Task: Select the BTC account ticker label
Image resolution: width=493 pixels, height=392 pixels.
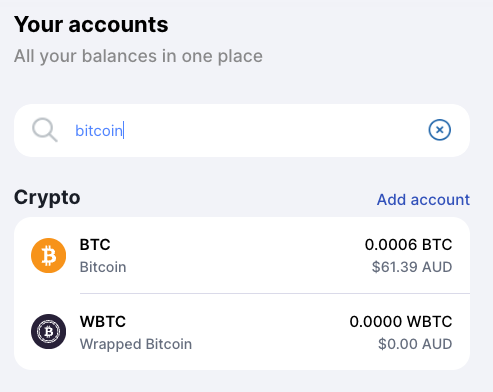Action: 95,245
